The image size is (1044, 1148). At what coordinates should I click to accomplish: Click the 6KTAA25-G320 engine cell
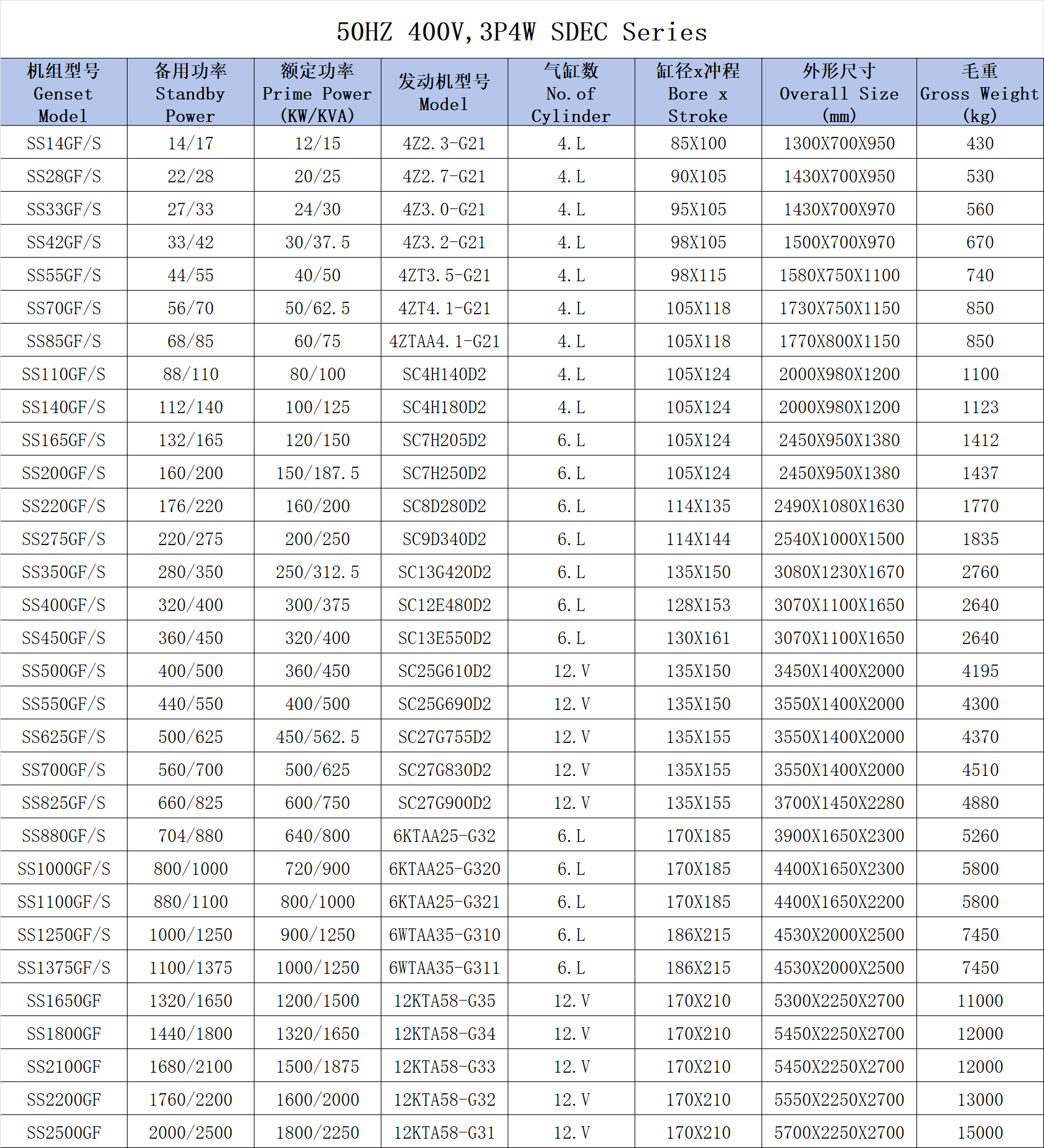pyautogui.click(x=444, y=869)
